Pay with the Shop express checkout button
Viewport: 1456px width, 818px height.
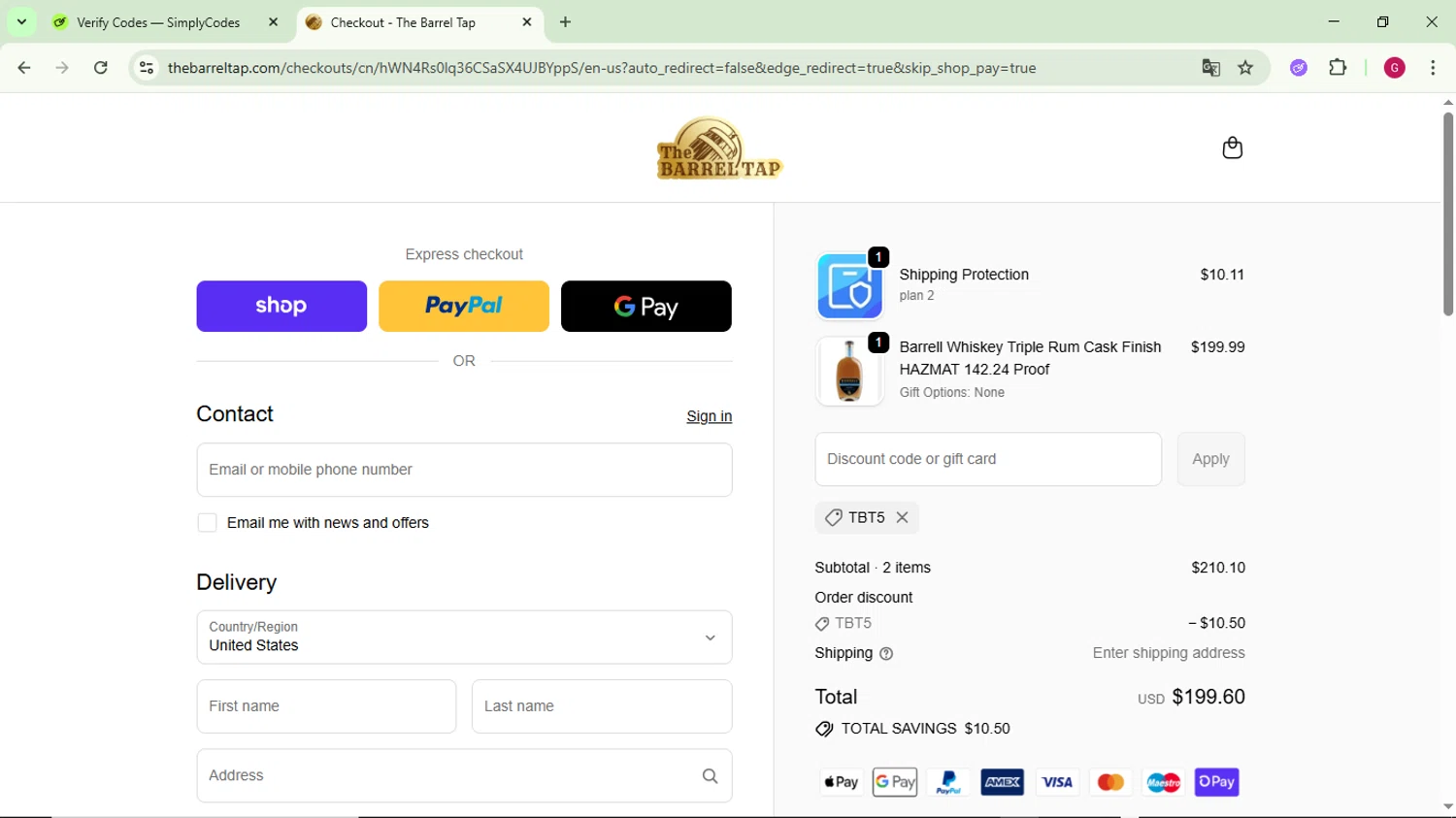pos(281,307)
